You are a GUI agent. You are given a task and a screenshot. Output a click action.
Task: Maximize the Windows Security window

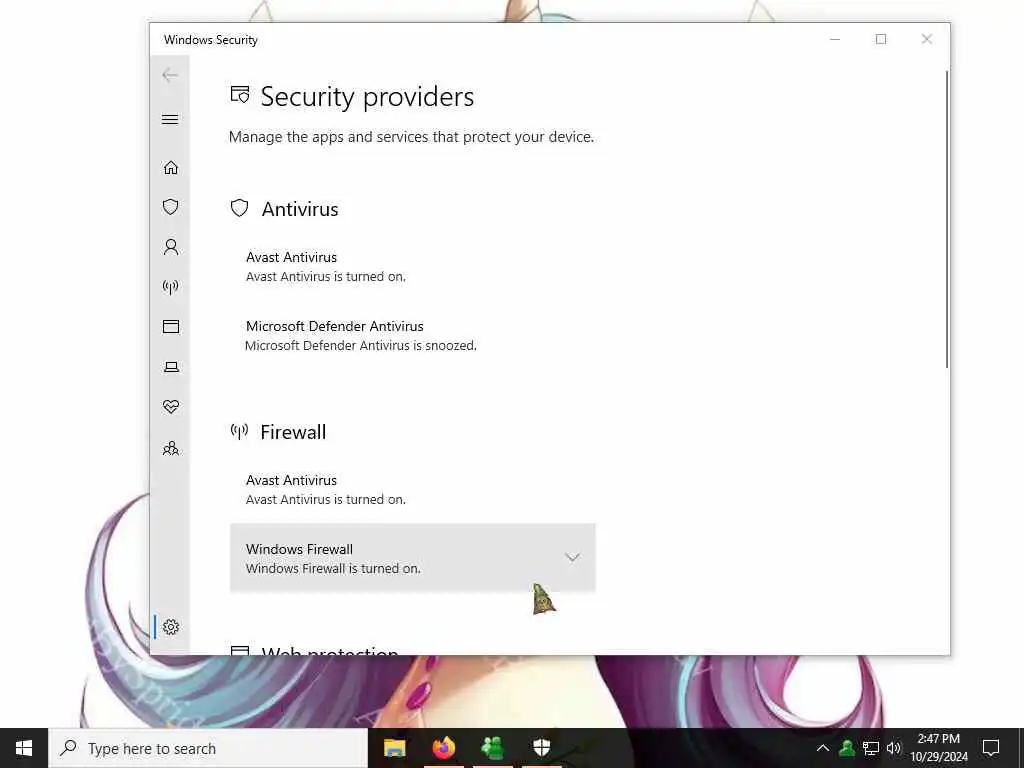click(881, 39)
